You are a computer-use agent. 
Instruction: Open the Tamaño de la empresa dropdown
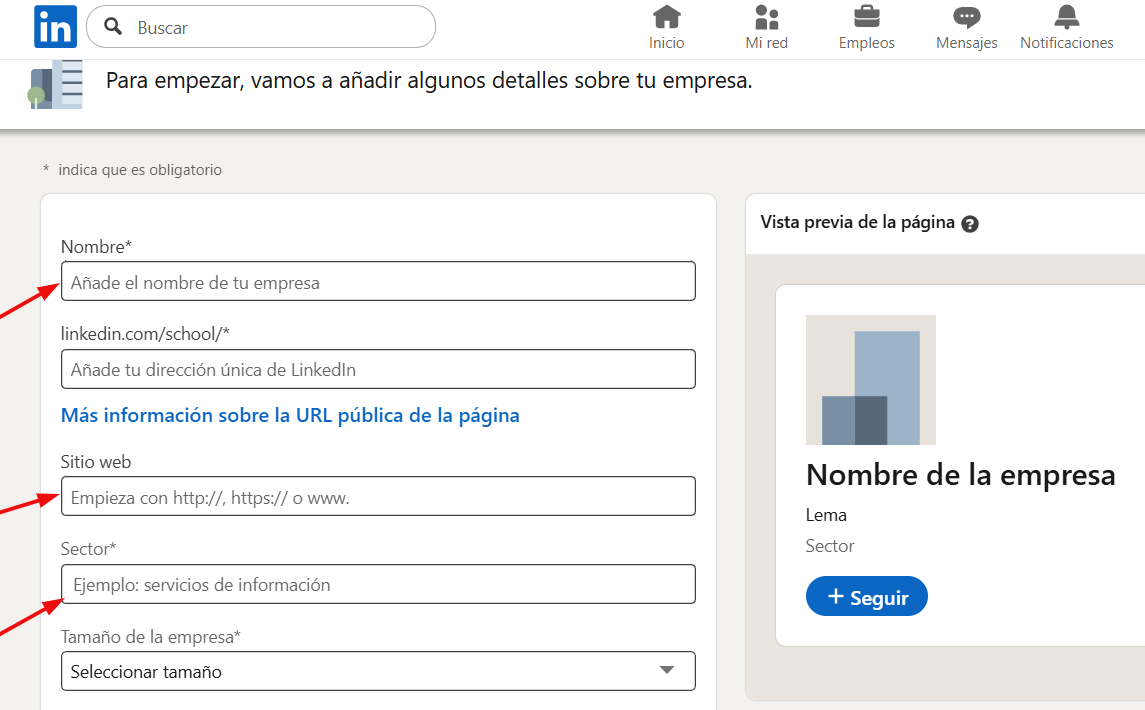coord(378,671)
